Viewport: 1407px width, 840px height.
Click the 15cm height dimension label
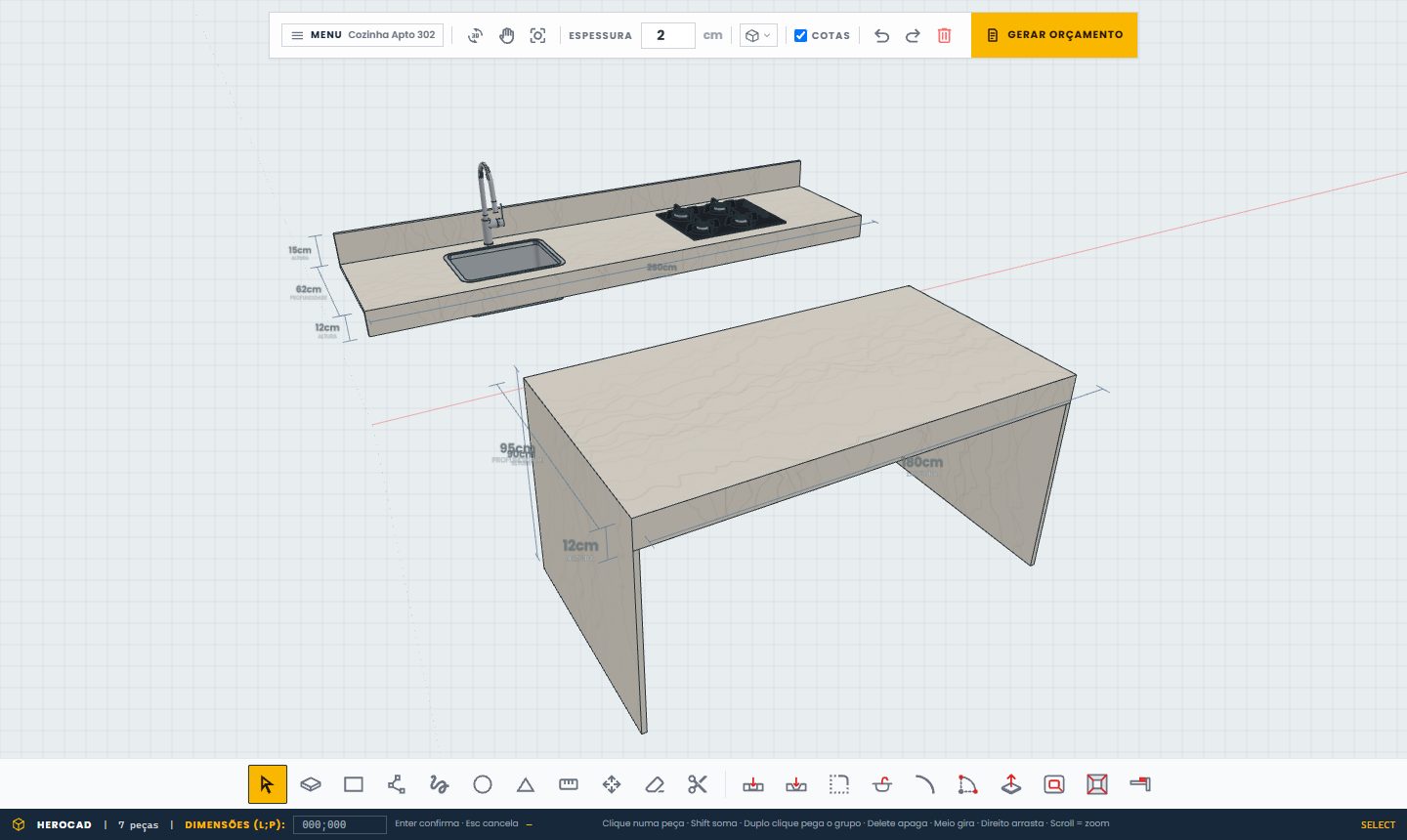(x=300, y=250)
